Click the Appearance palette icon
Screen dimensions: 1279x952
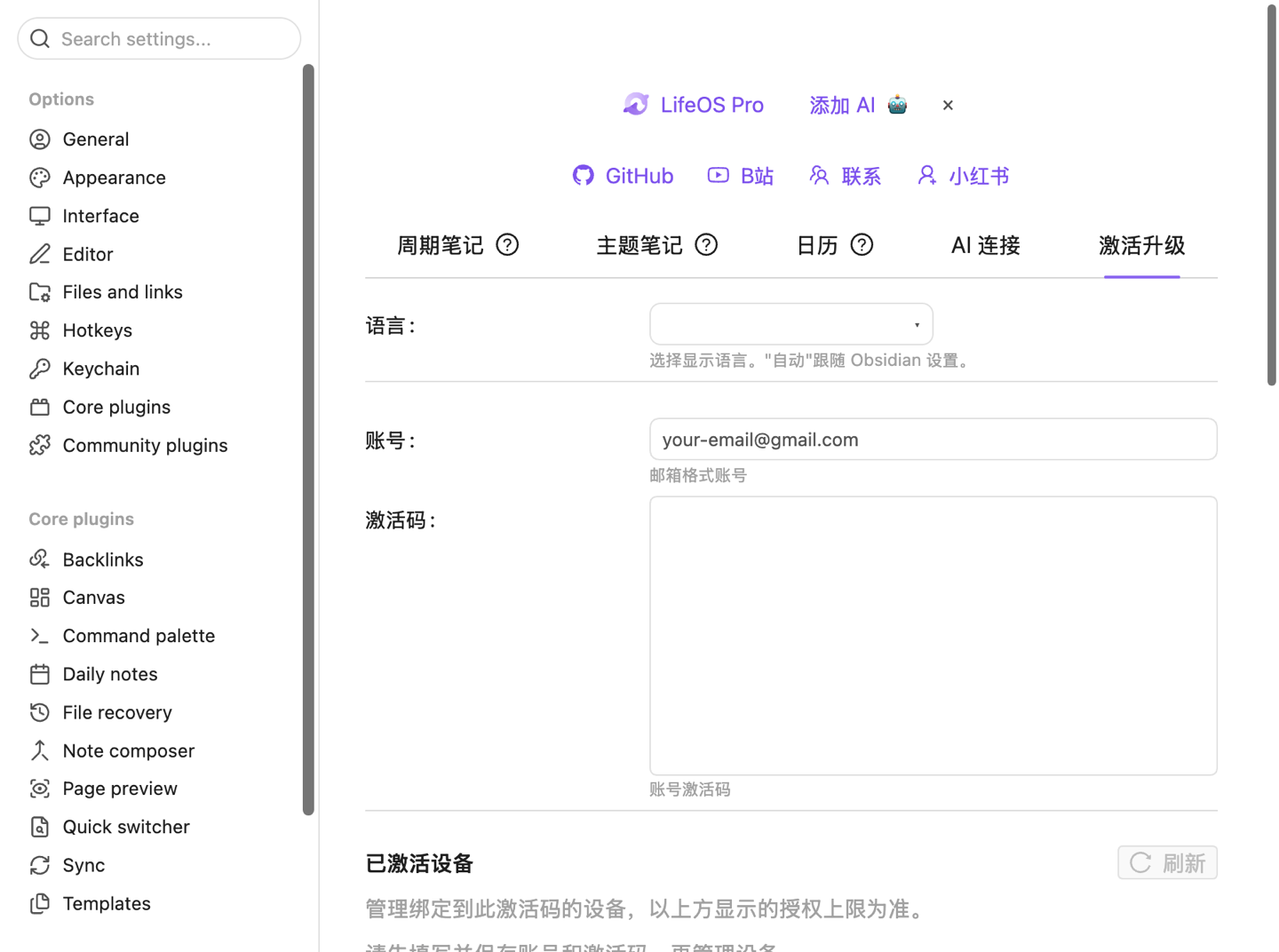40,178
